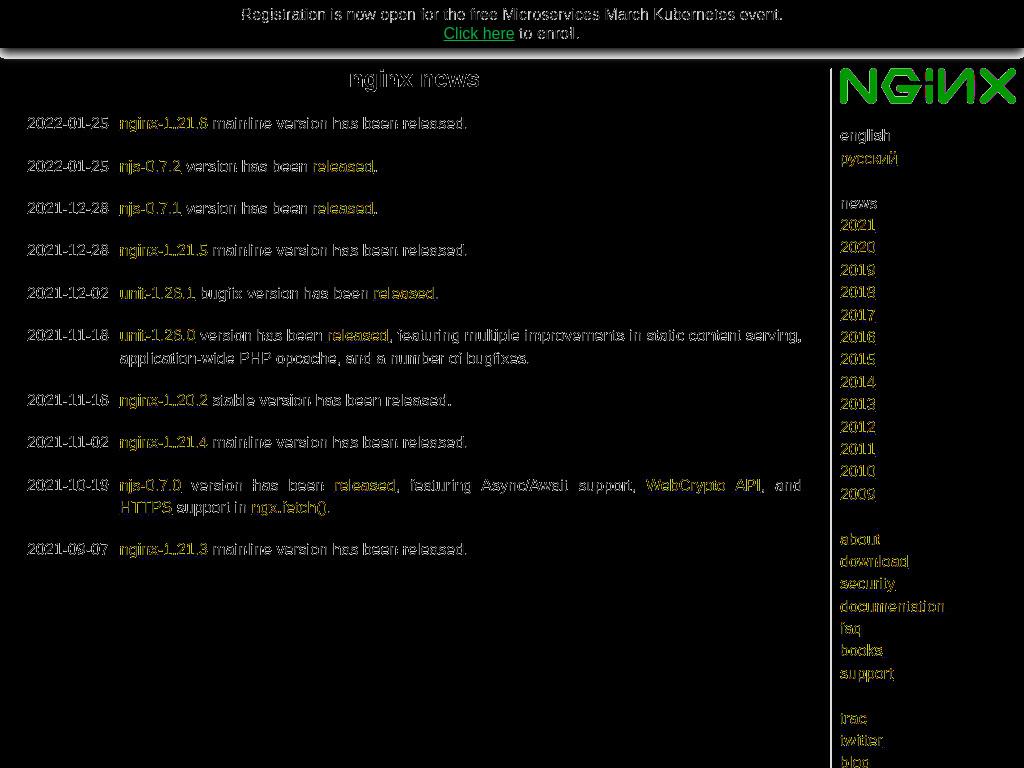
Task: Open the WebCrypto API link
Action: click(703, 485)
